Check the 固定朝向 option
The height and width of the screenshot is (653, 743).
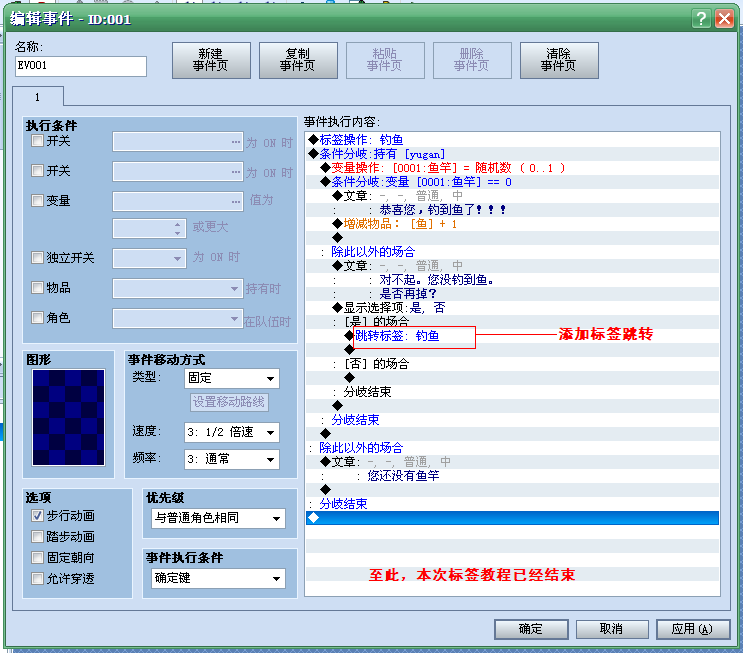coord(37,557)
